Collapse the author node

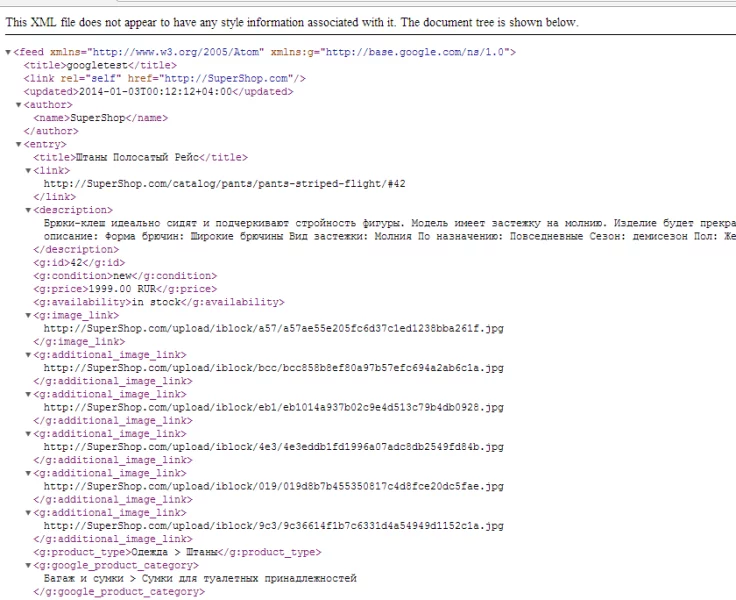[x=18, y=105]
